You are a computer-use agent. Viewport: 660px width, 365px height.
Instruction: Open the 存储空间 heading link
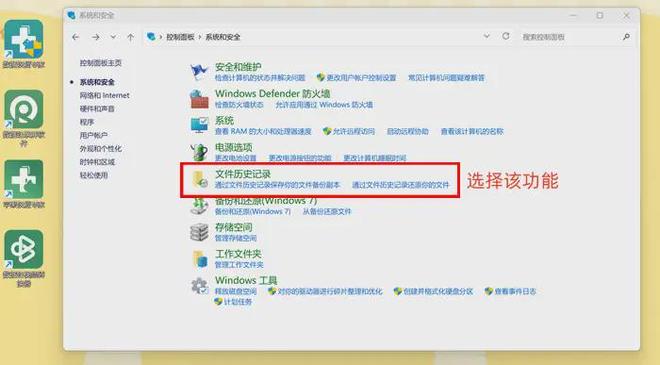coord(234,227)
